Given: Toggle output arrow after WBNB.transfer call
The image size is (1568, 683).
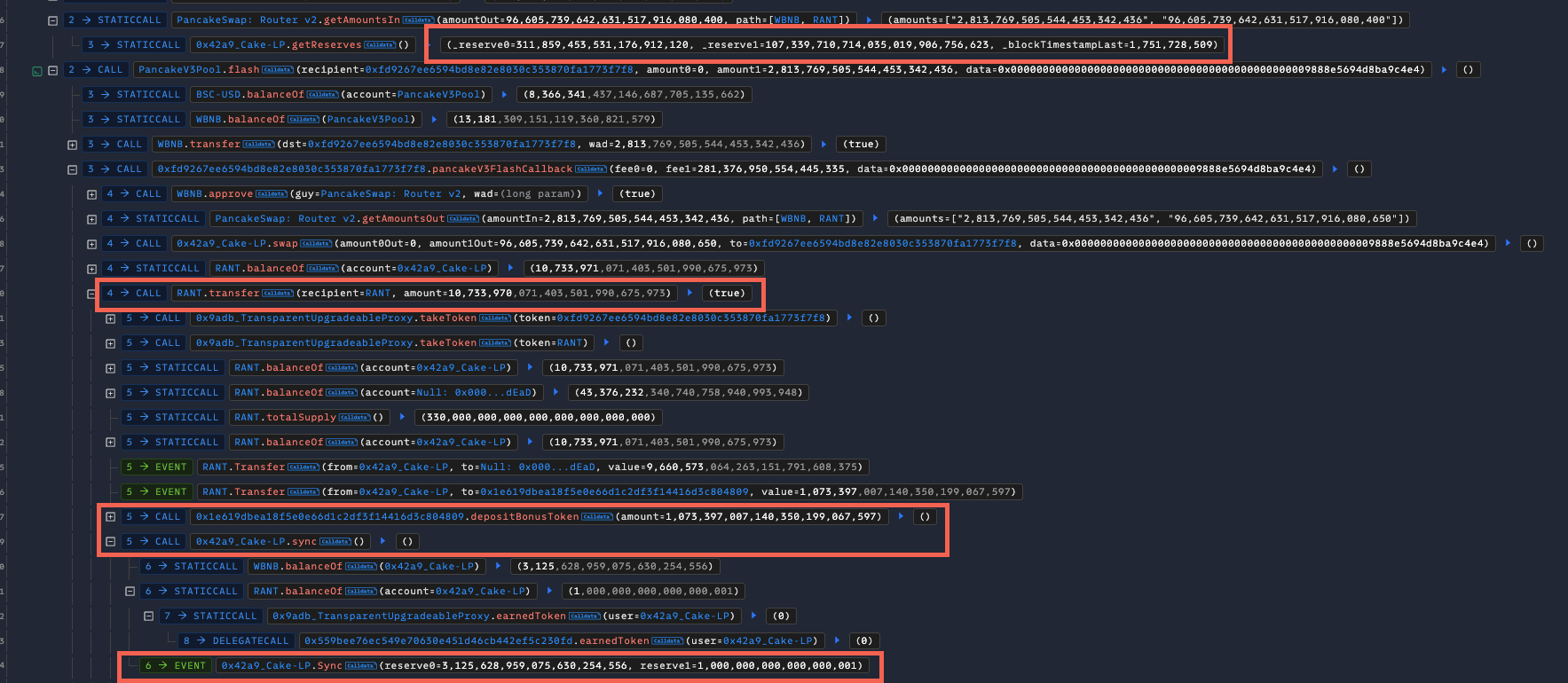Looking at the screenshot, I should tap(823, 144).
